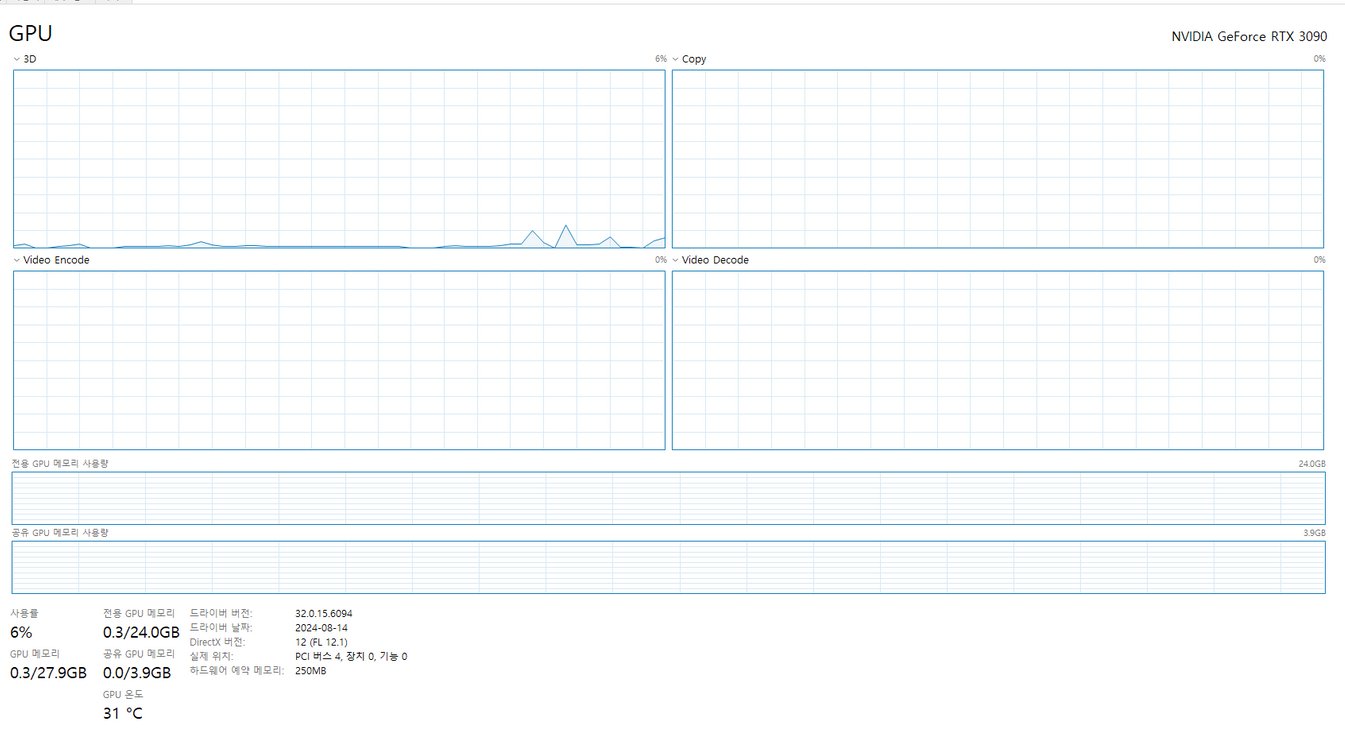Click driver date 2024-08-14
Screen dimensions: 1345x750
coord(321,628)
